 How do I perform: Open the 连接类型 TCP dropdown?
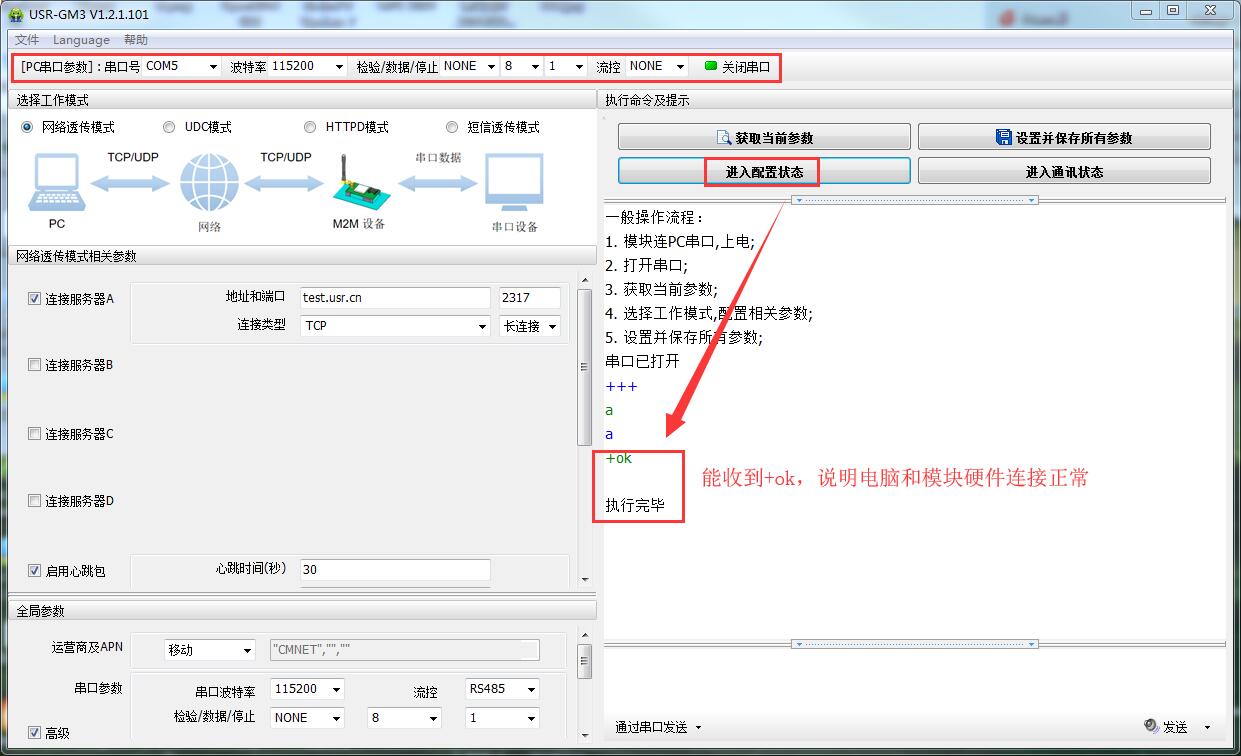tap(395, 326)
